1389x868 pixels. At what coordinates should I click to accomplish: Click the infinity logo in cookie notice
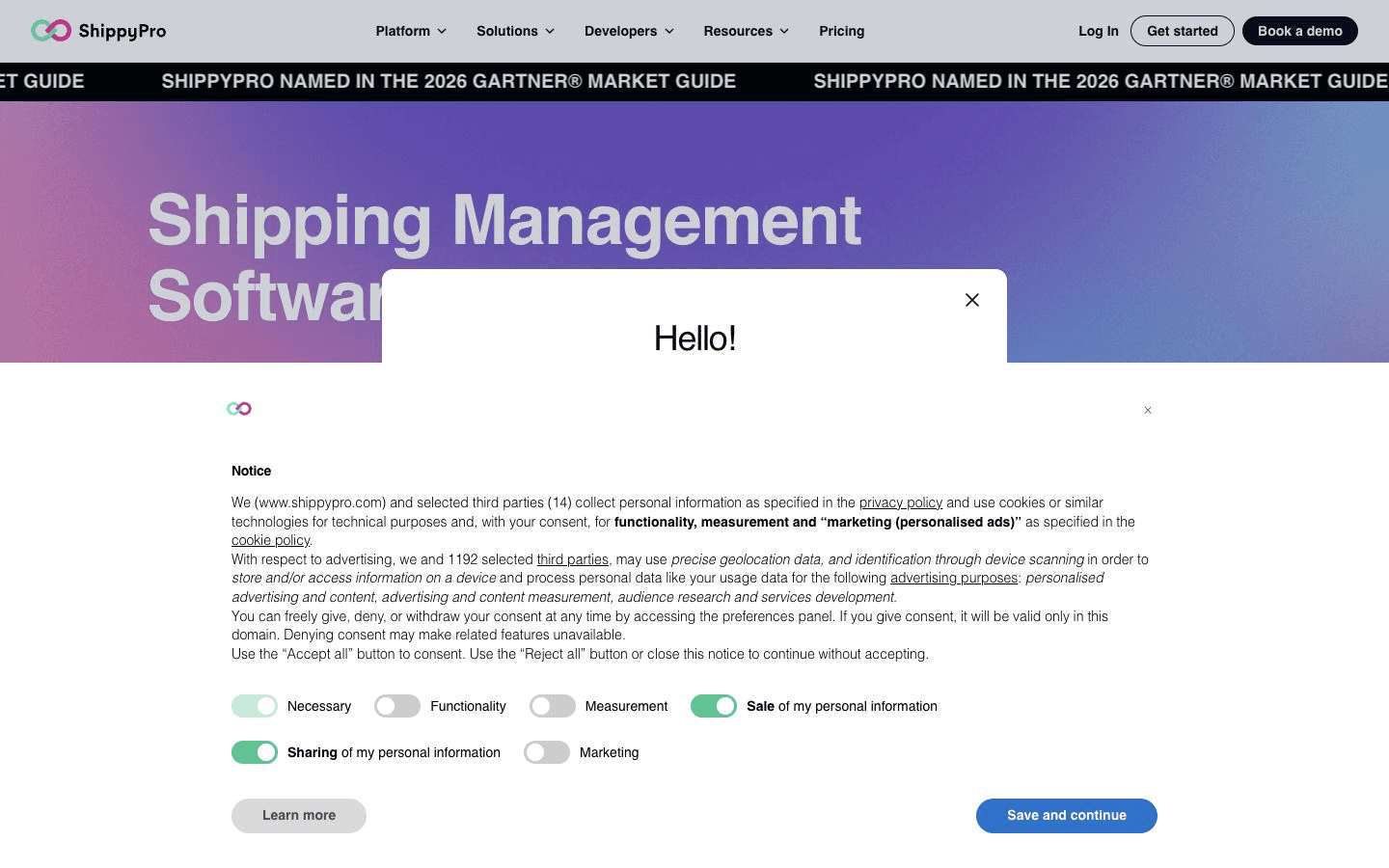(x=239, y=409)
